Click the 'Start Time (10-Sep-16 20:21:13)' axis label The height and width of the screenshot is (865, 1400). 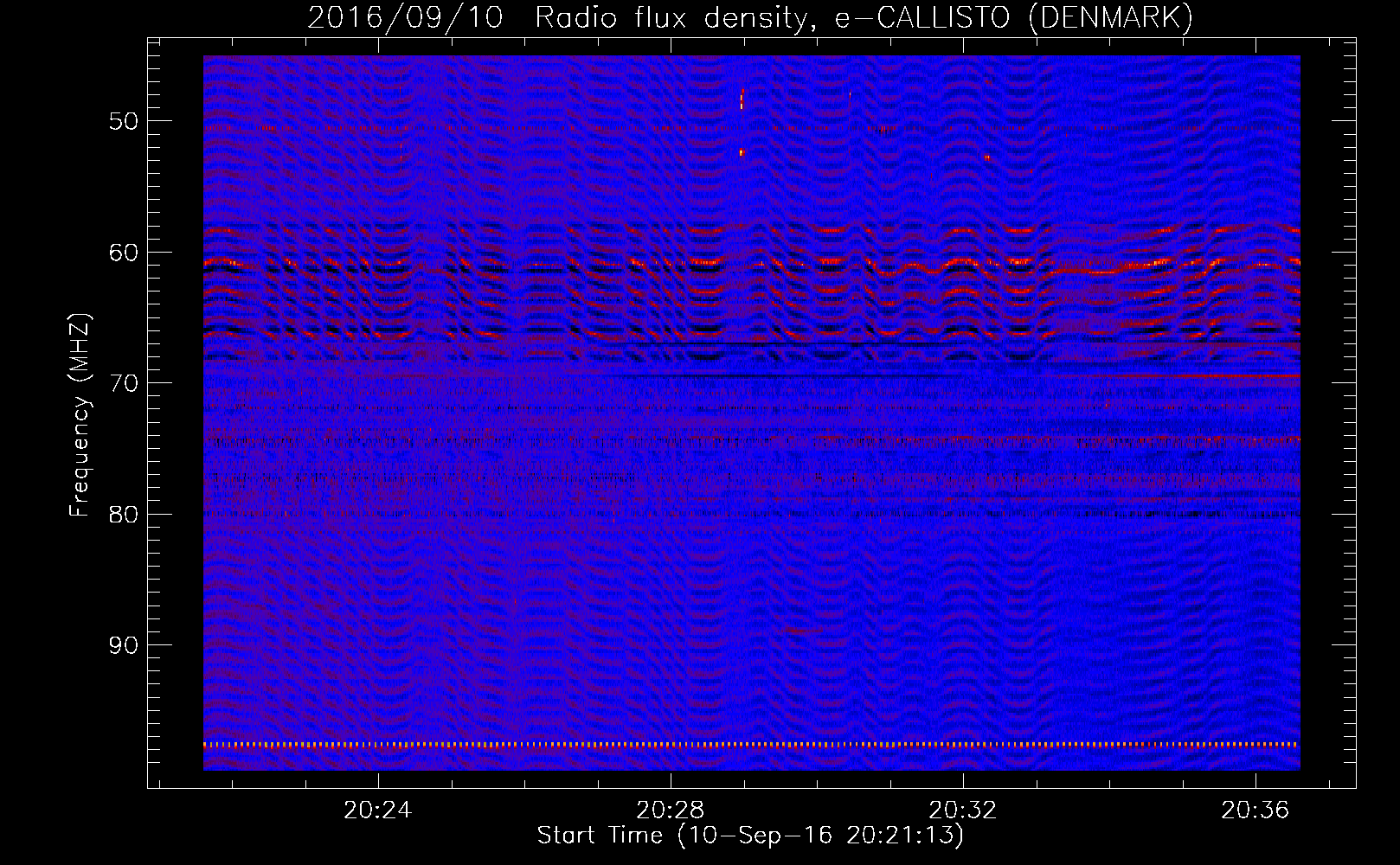750,836
